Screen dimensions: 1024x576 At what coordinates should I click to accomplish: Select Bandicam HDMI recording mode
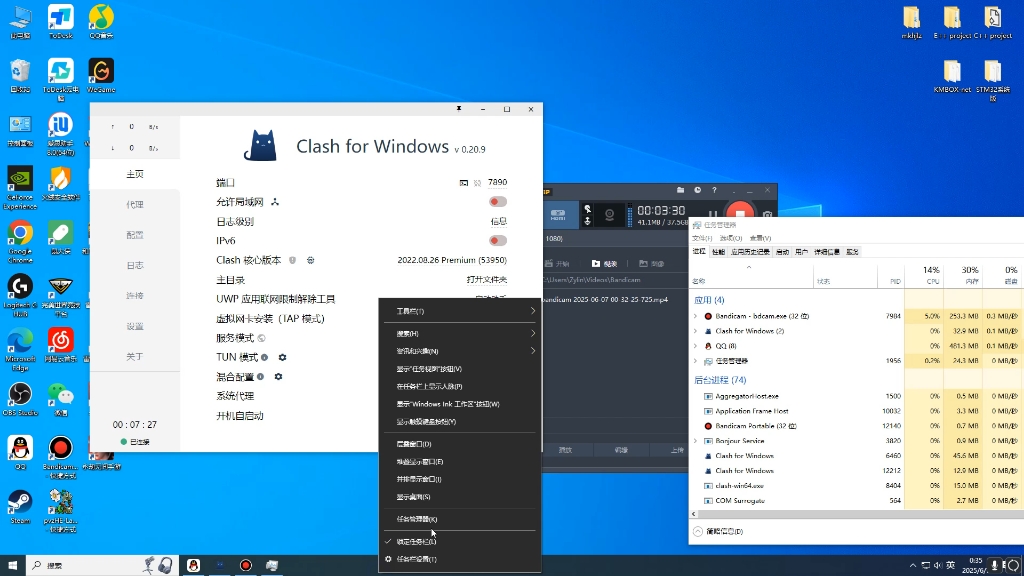click(x=558, y=215)
